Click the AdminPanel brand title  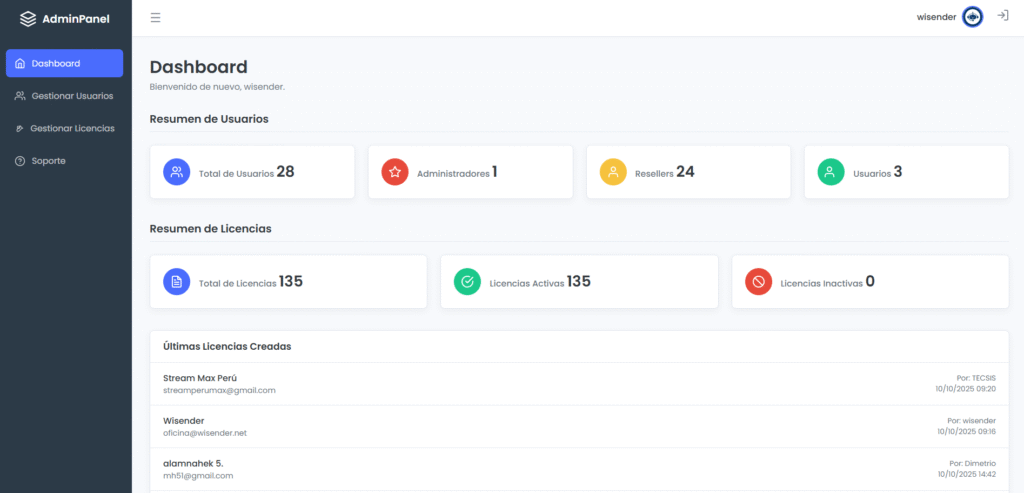pyautogui.click(x=76, y=19)
